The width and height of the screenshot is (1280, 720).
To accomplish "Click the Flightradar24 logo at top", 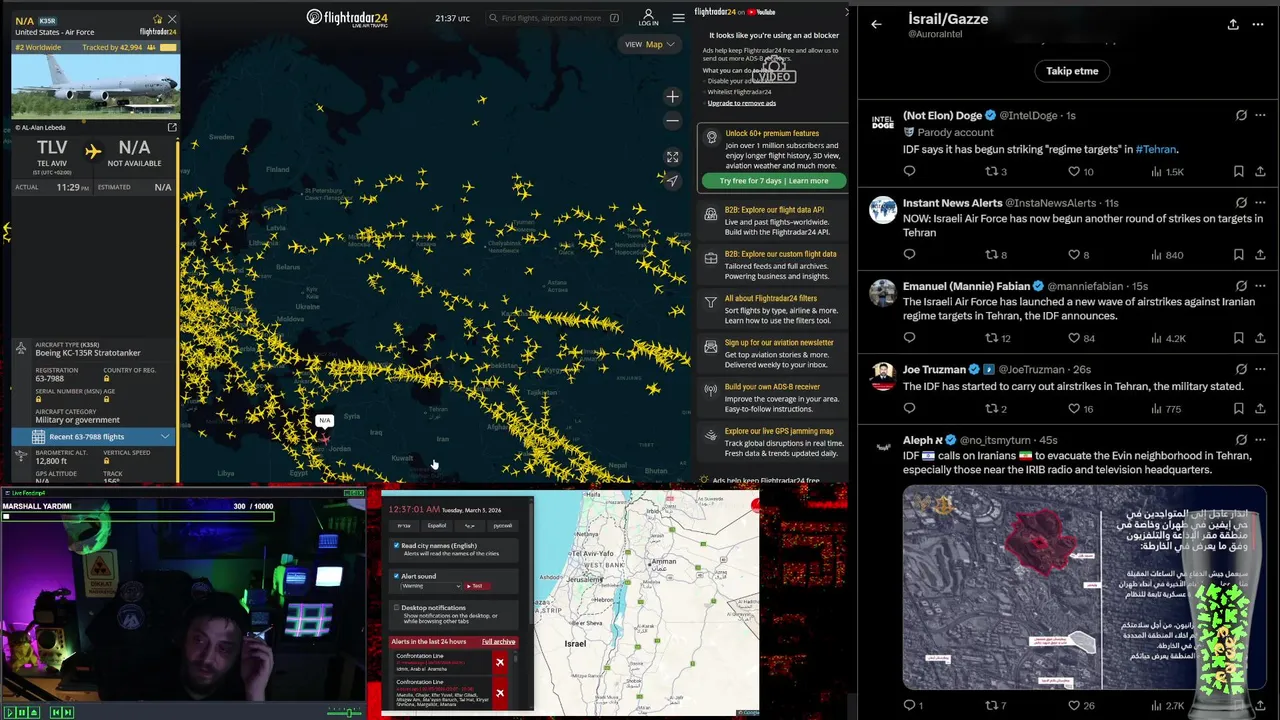I will point(347,18).
